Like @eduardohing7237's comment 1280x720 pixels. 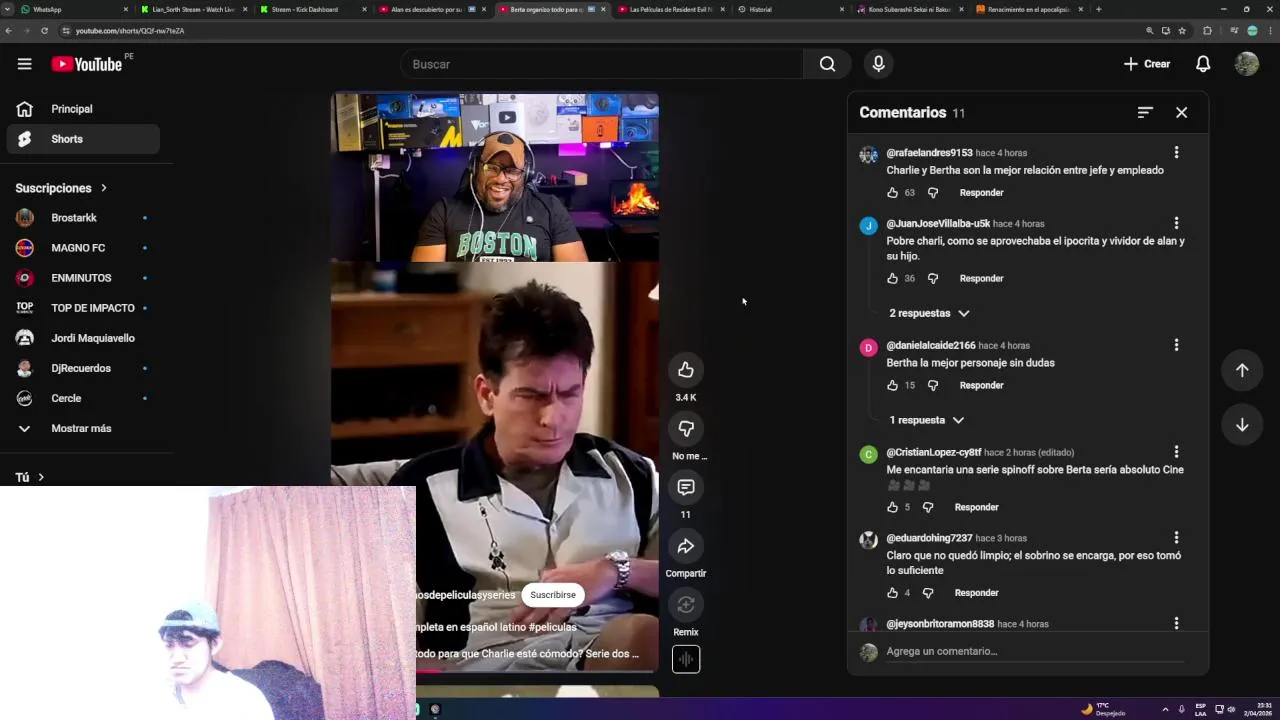[893, 593]
